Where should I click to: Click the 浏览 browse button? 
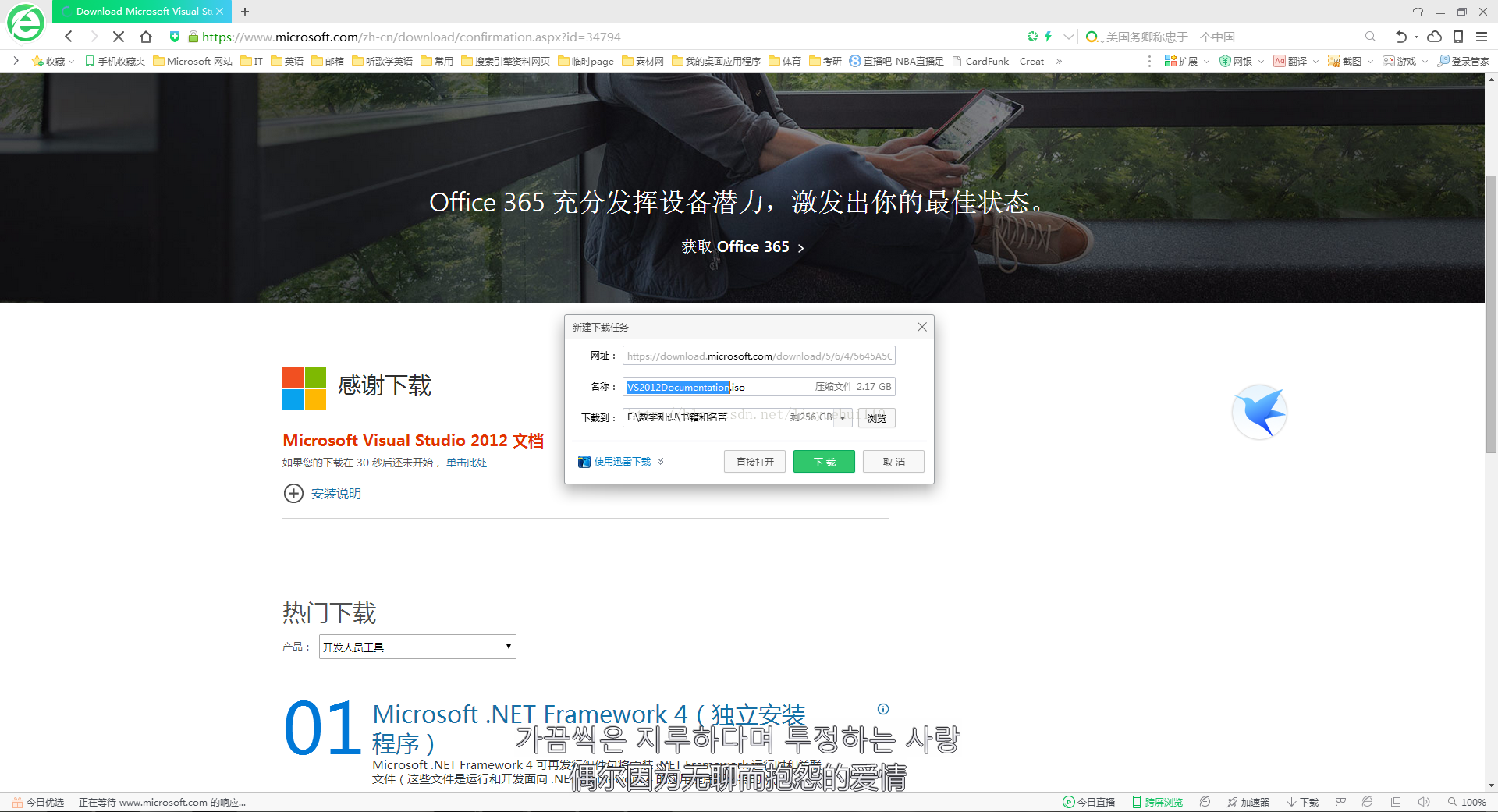876,418
